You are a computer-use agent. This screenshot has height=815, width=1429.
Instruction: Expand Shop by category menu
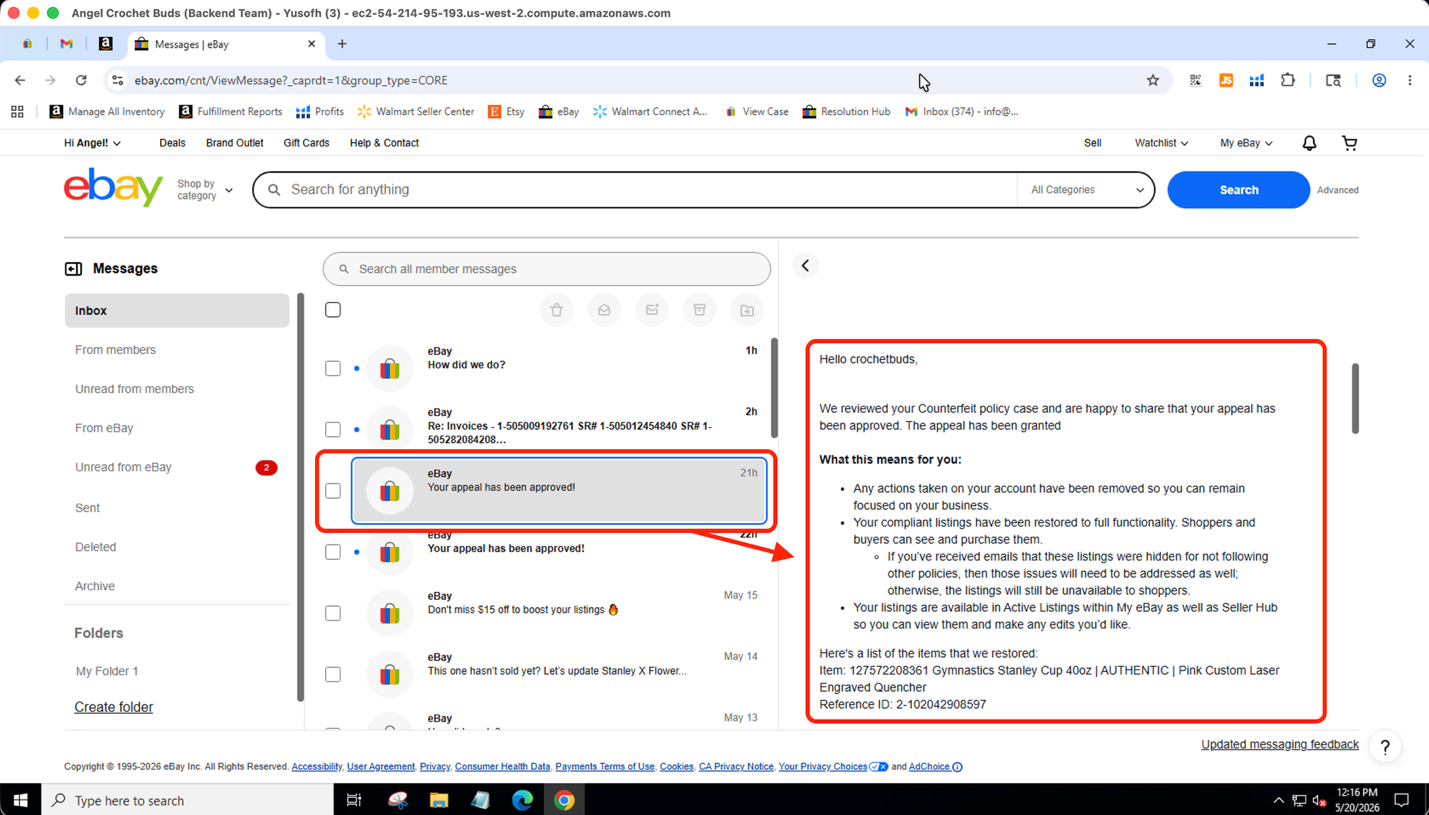click(x=205, y=190)
